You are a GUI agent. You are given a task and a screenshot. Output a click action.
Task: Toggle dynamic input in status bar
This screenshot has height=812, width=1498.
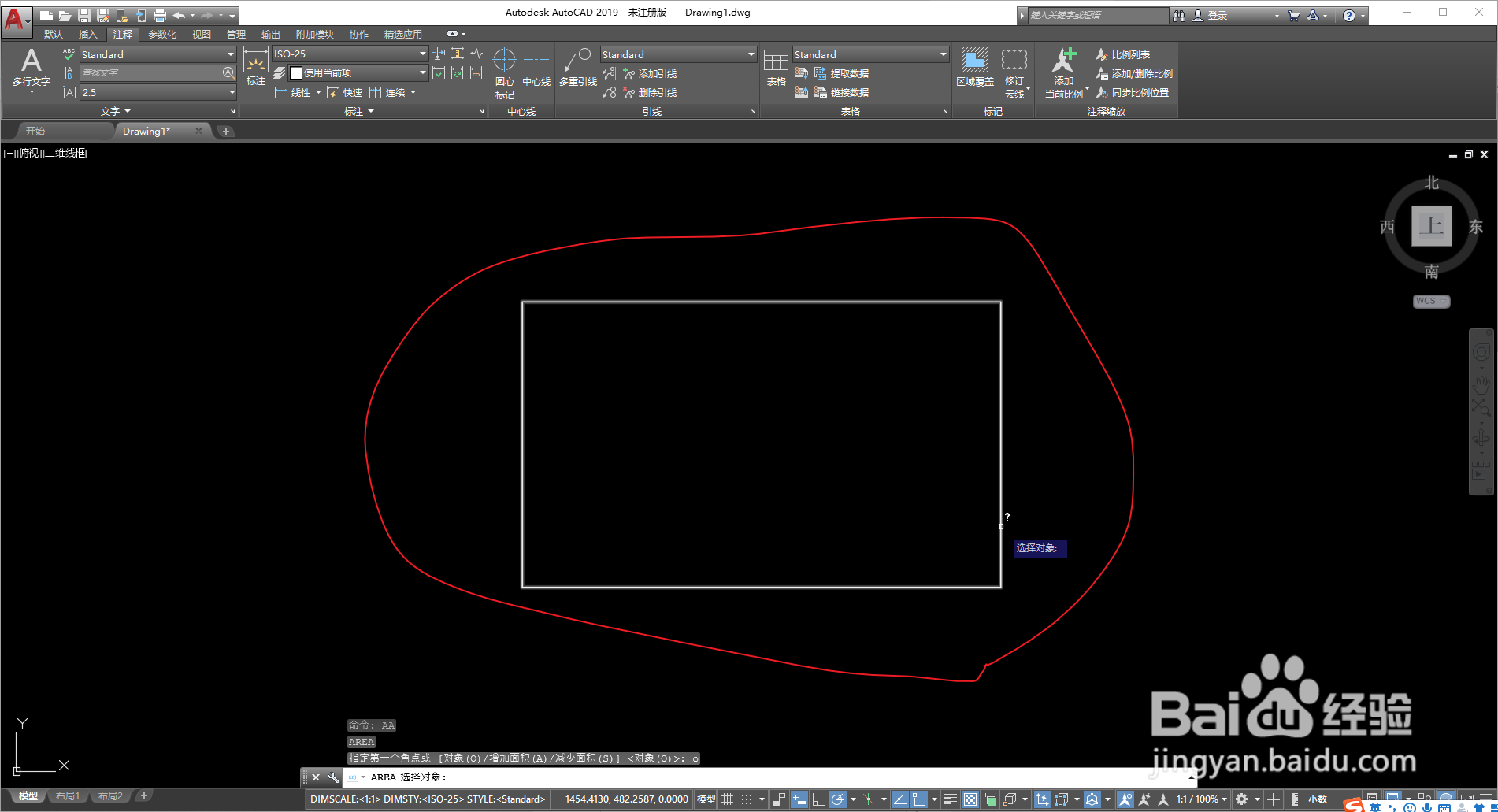[x=799, y=799]
